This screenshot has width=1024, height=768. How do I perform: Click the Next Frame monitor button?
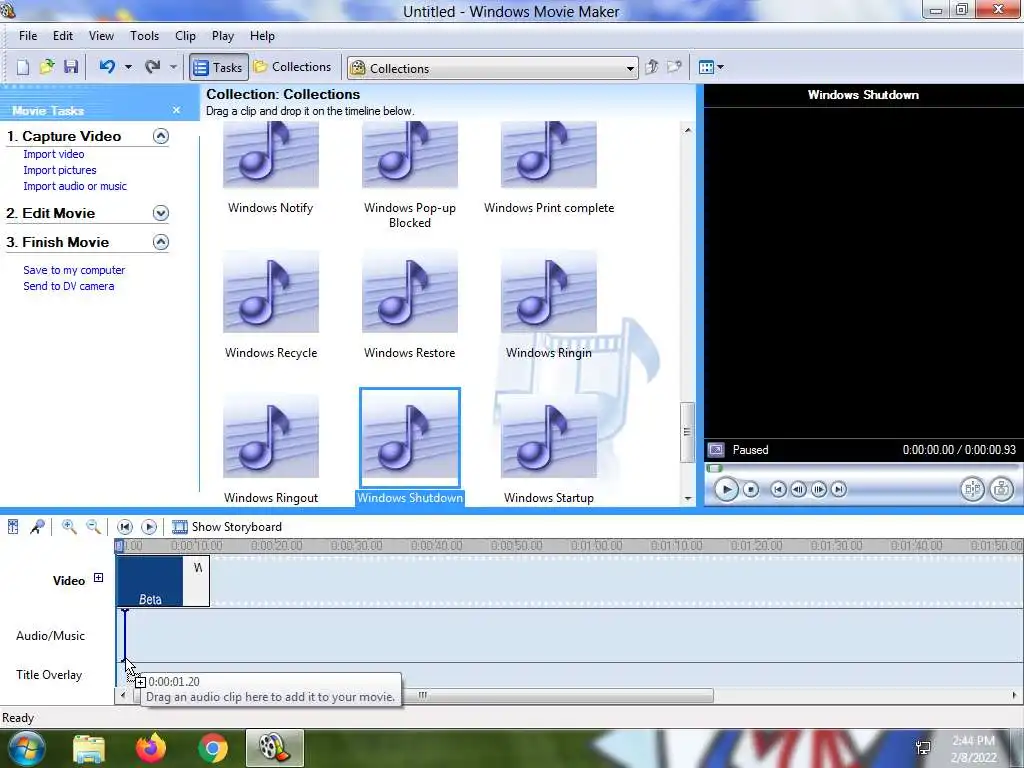818,489
